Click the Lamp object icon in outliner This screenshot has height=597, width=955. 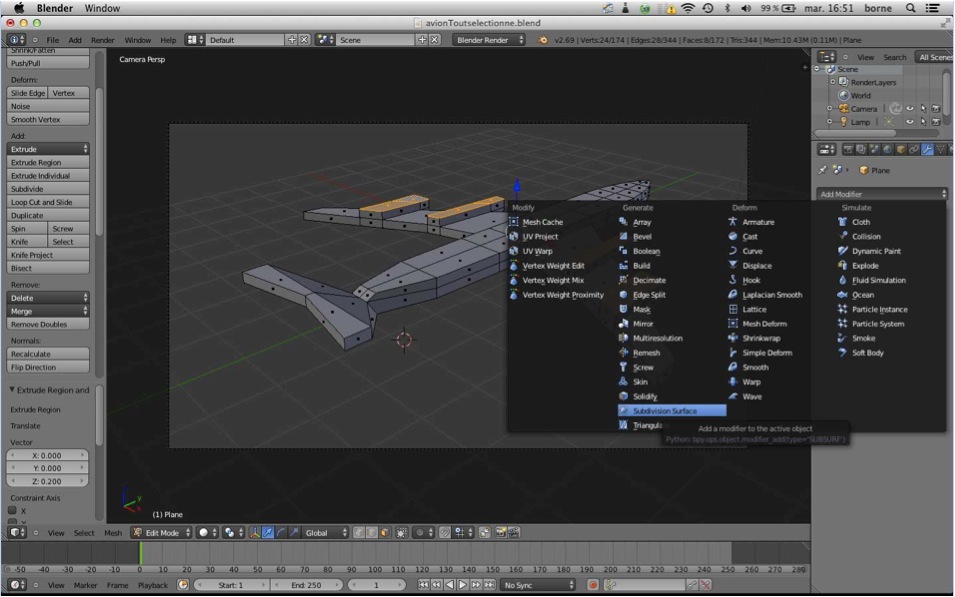(843, 122)
